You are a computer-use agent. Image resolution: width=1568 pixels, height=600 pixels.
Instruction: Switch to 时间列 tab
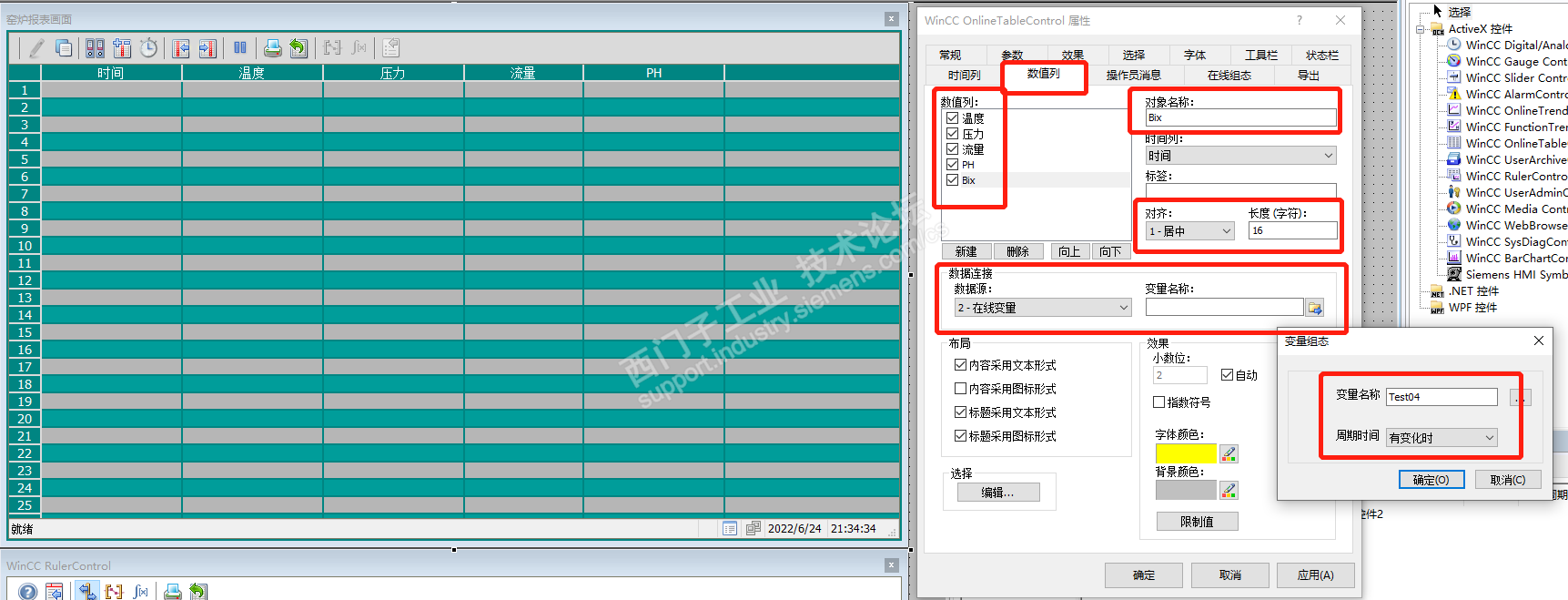[x=964, y=76]
